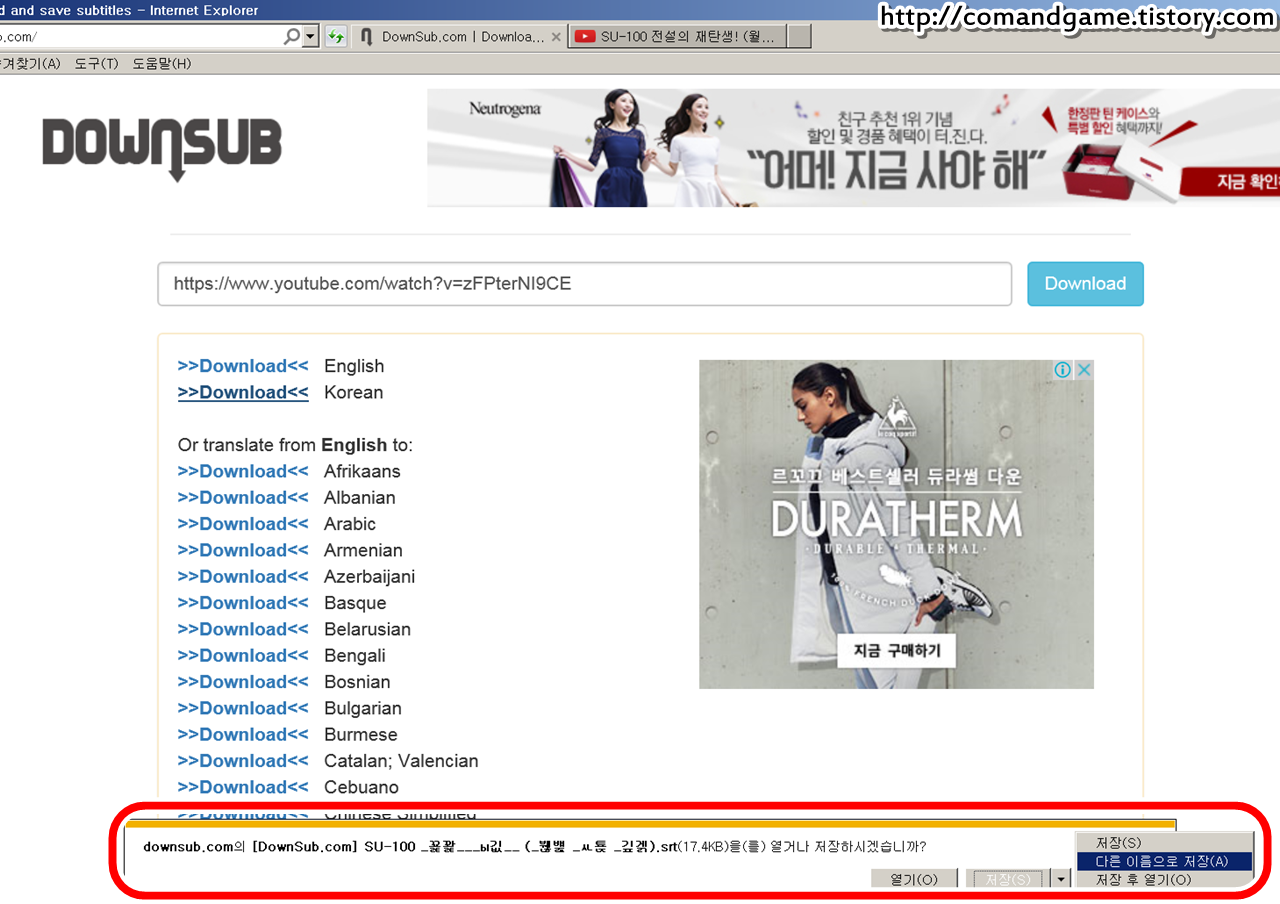Close the DownSub.com tab
The image size is (1280, 904).
click(557, 37)
